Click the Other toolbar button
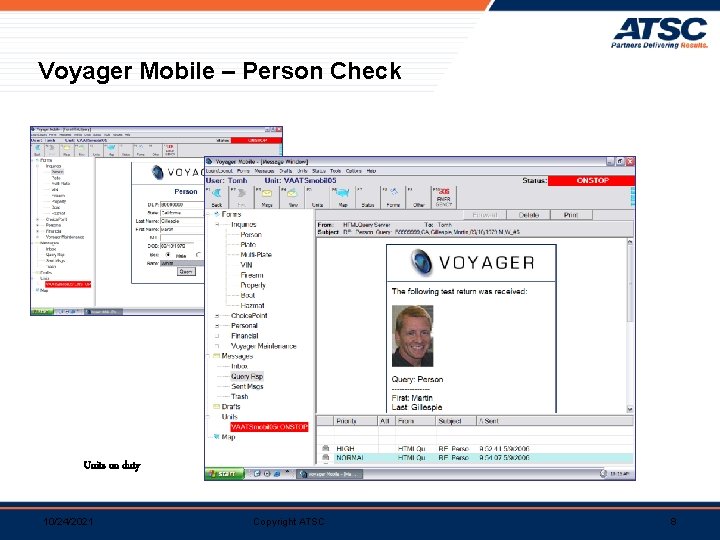The width and height of the screenshot is (720, 540). tap(418, 197)
